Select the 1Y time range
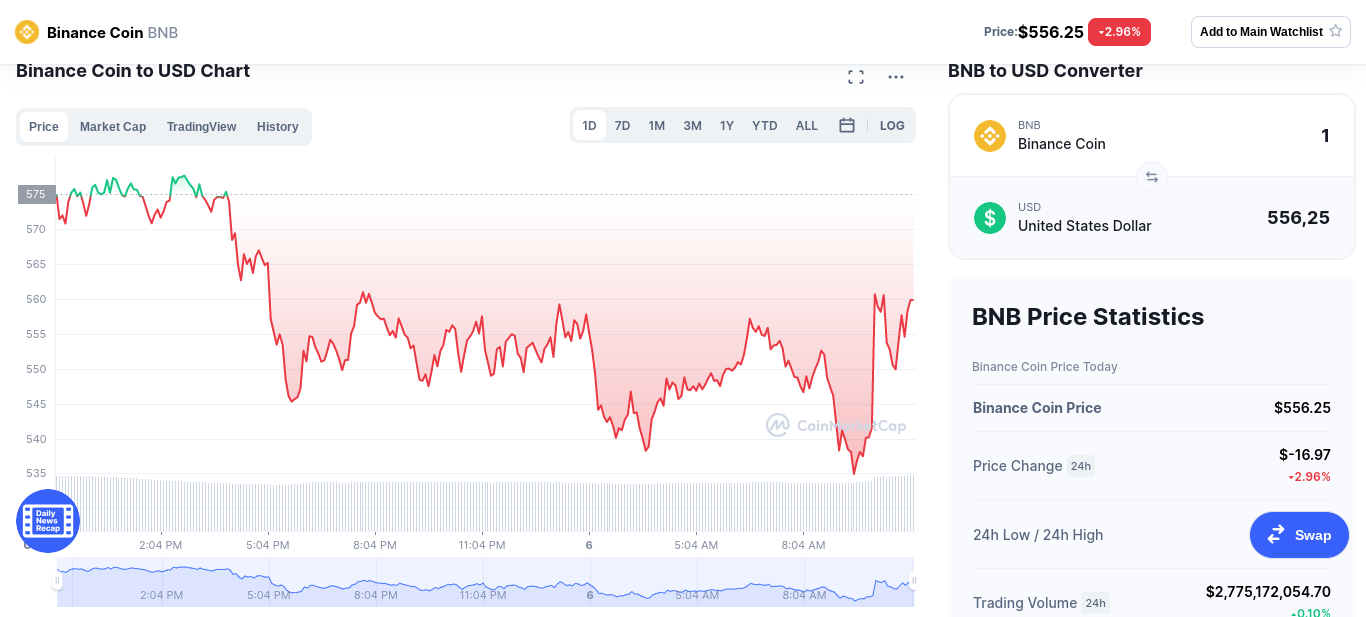 (727, 126)
